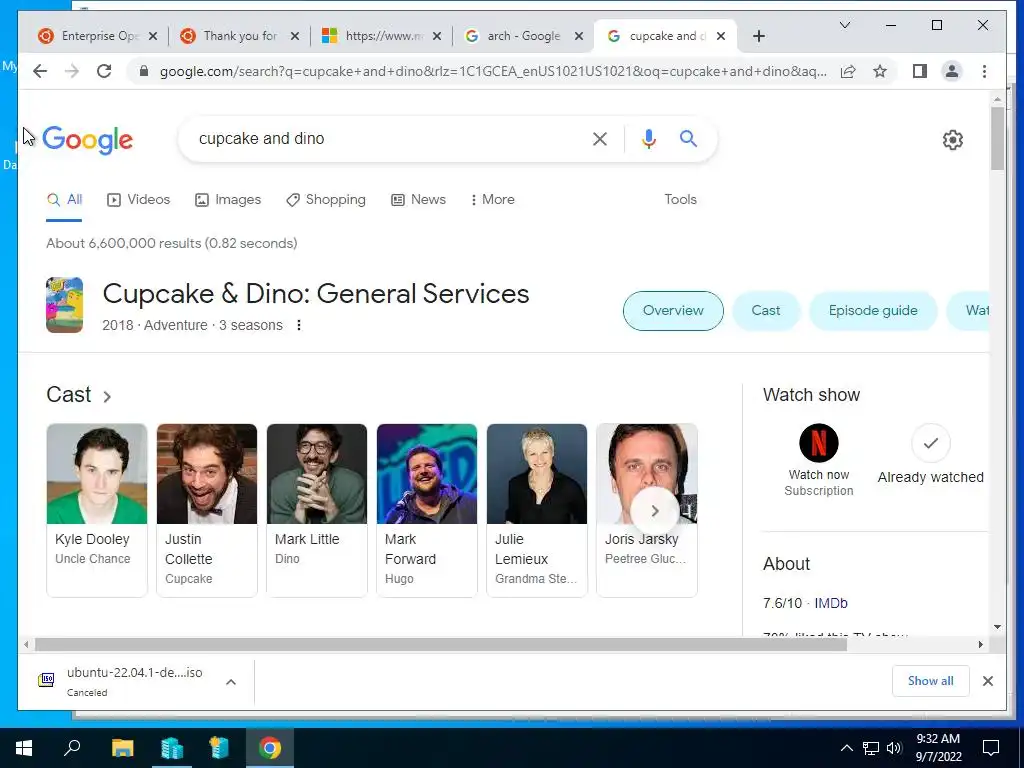Select the Overview chip

(x=673, y=311)
